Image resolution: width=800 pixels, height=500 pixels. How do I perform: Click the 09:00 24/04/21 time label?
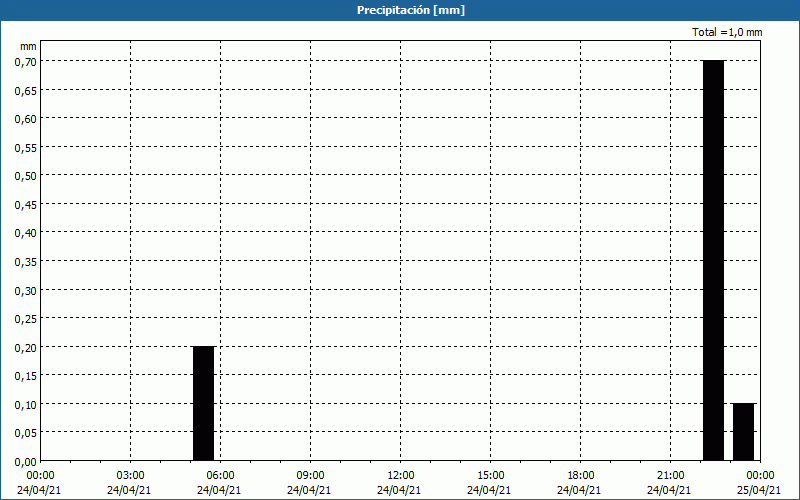(x=309, y=483)
